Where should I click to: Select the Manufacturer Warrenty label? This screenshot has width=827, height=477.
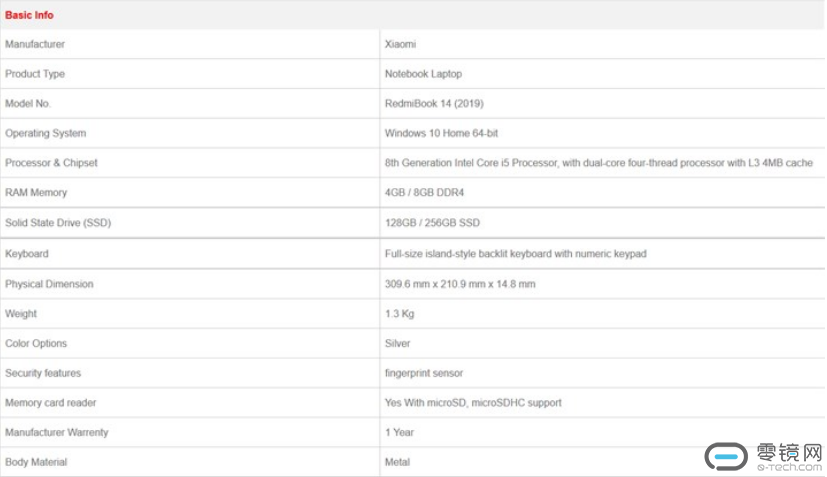(56, 432)
